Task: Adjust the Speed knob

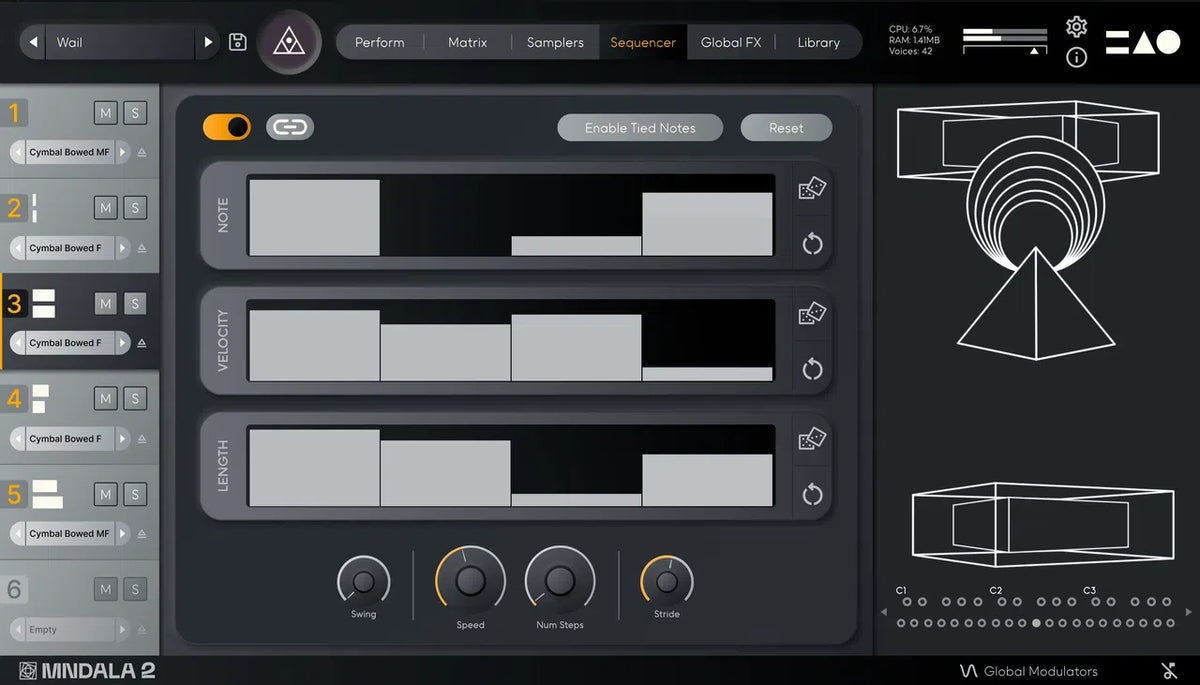Action: pos(470,581)
